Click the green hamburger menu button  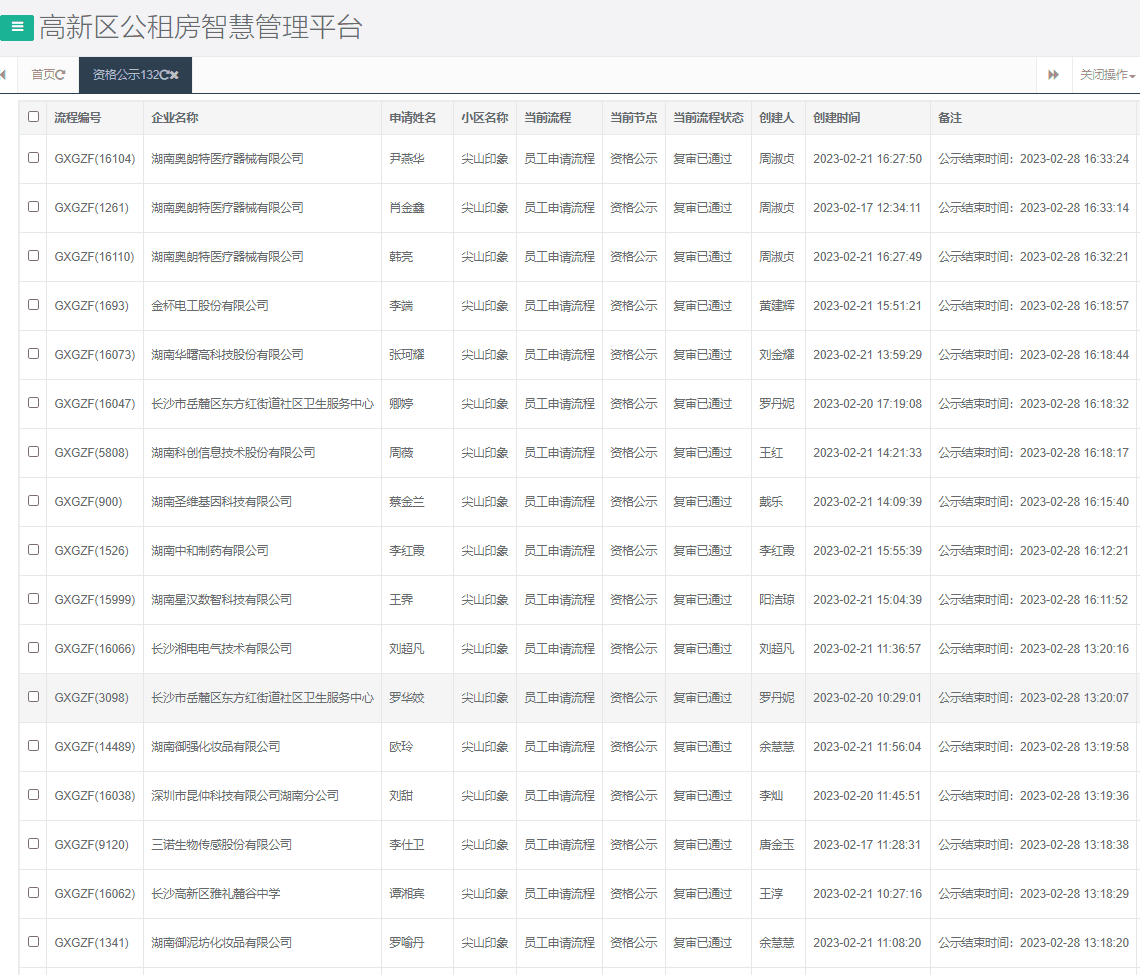pos(17,28)
